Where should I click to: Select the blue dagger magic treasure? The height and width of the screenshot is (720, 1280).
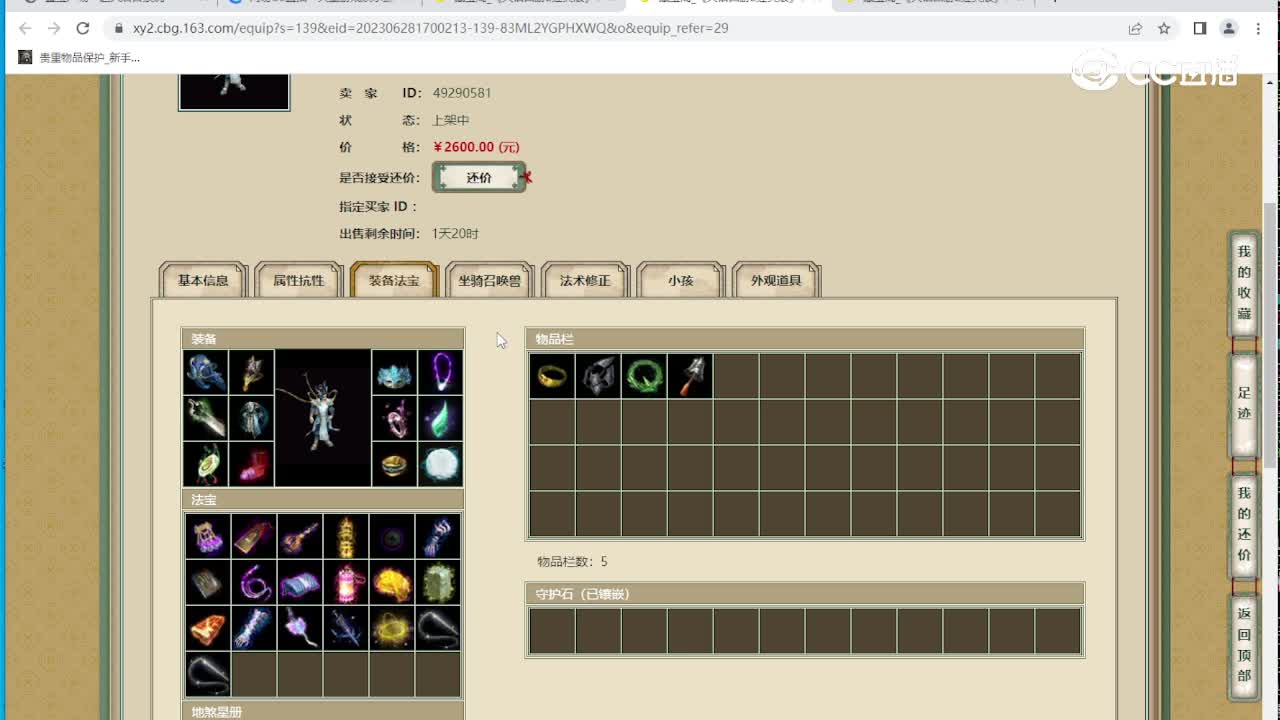coord(346,628)
